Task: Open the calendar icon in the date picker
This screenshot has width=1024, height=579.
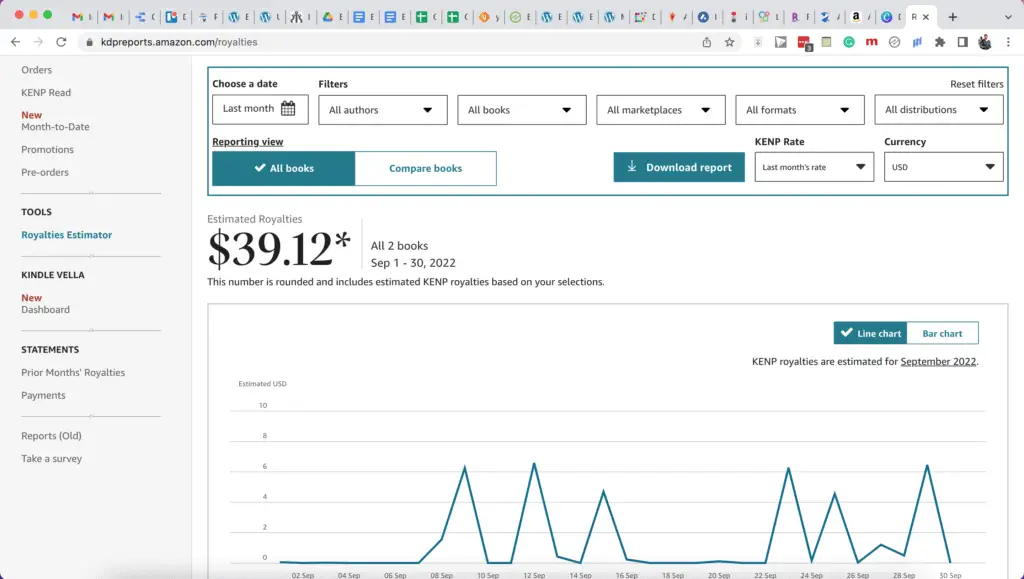Action: [x=288, y=108]
